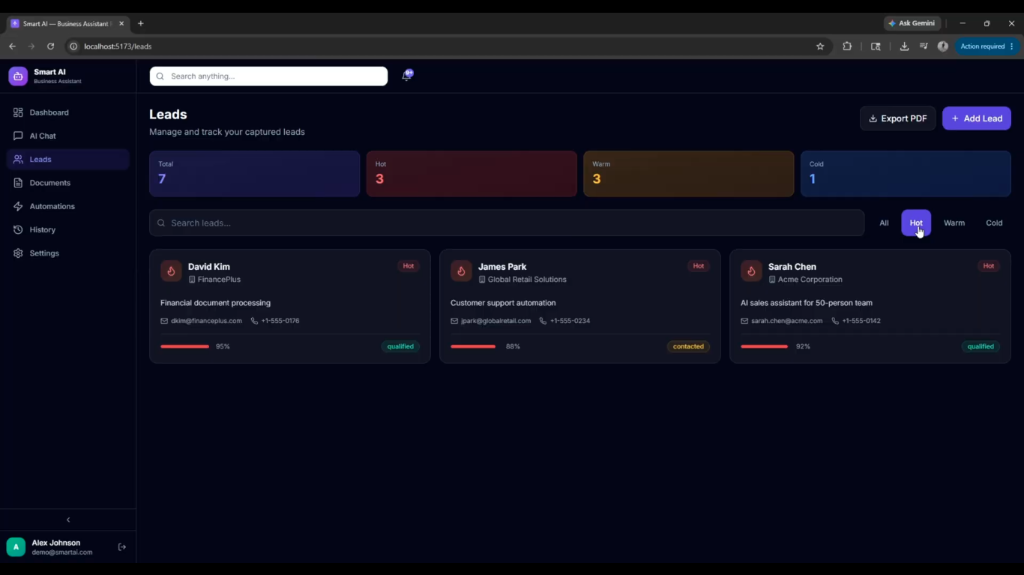
Task: Open History in the sidebar
Action: pyautogui.click(x=68, y=230)
